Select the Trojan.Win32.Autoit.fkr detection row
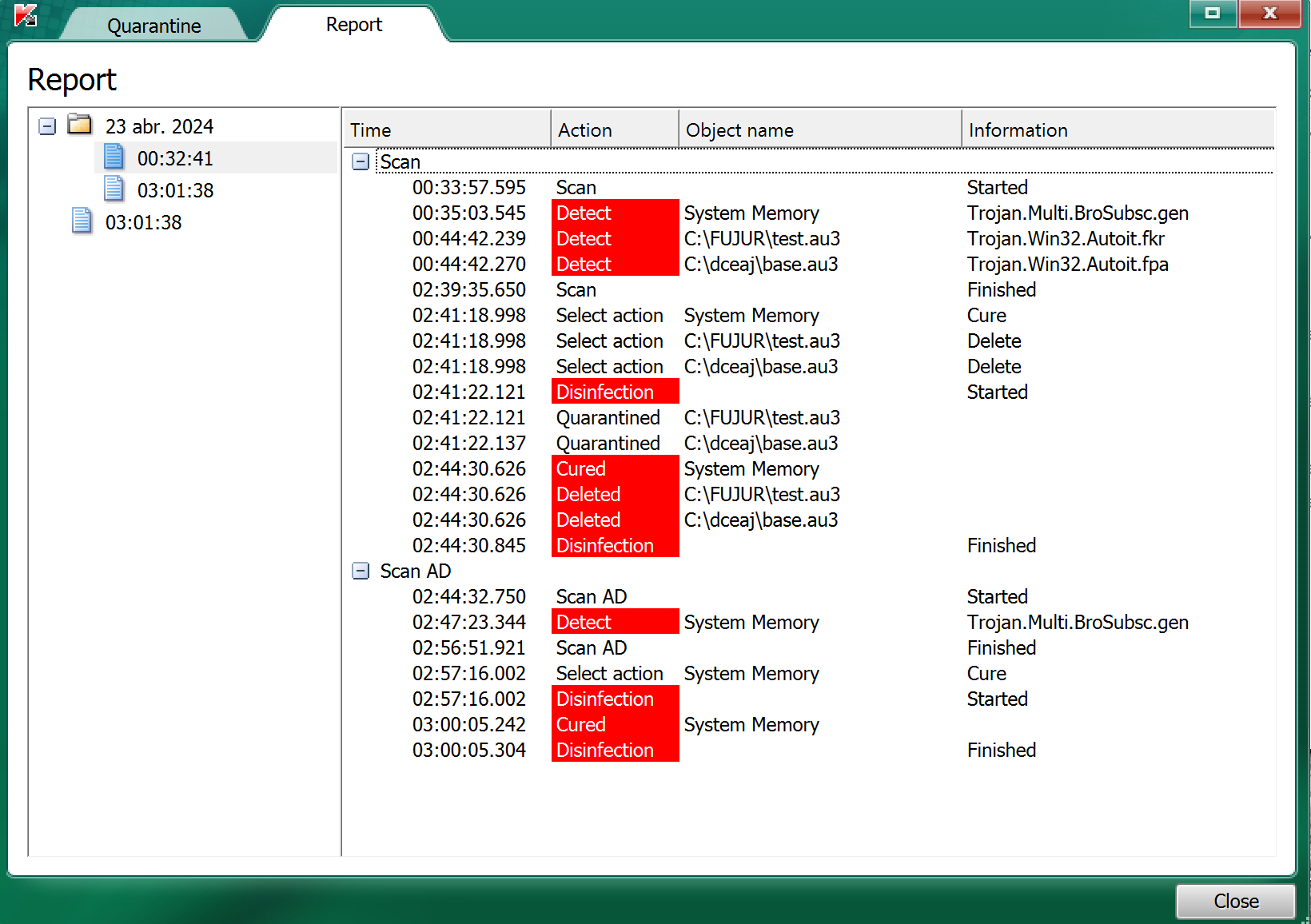The width and height of the screenshot is (1311, 924). click(809, 238)
